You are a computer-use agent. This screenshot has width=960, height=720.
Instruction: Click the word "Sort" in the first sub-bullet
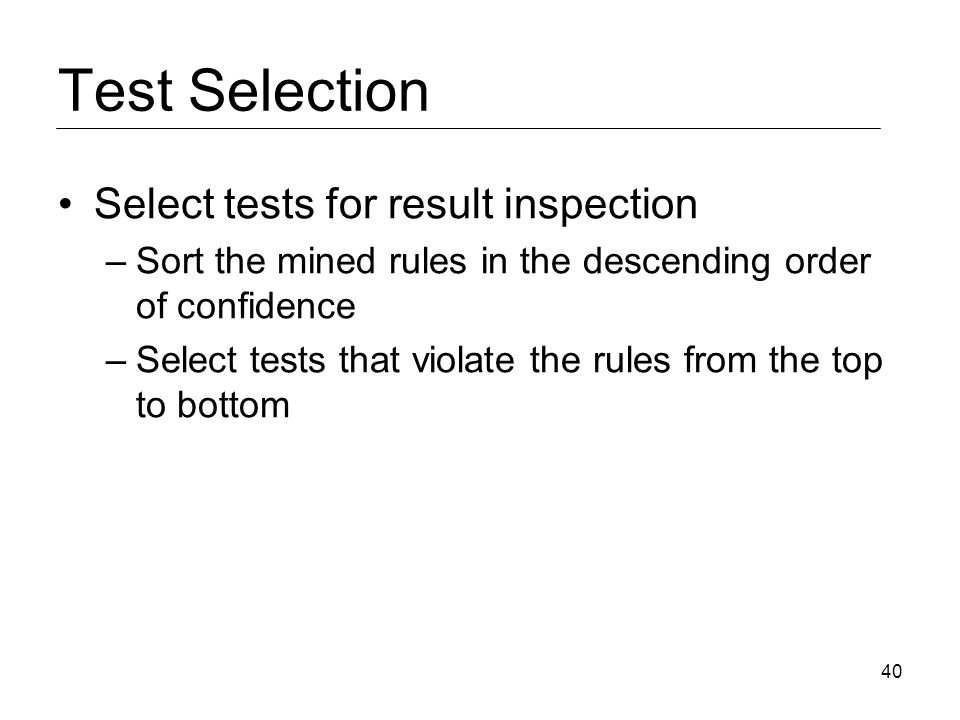pos(170,261)
